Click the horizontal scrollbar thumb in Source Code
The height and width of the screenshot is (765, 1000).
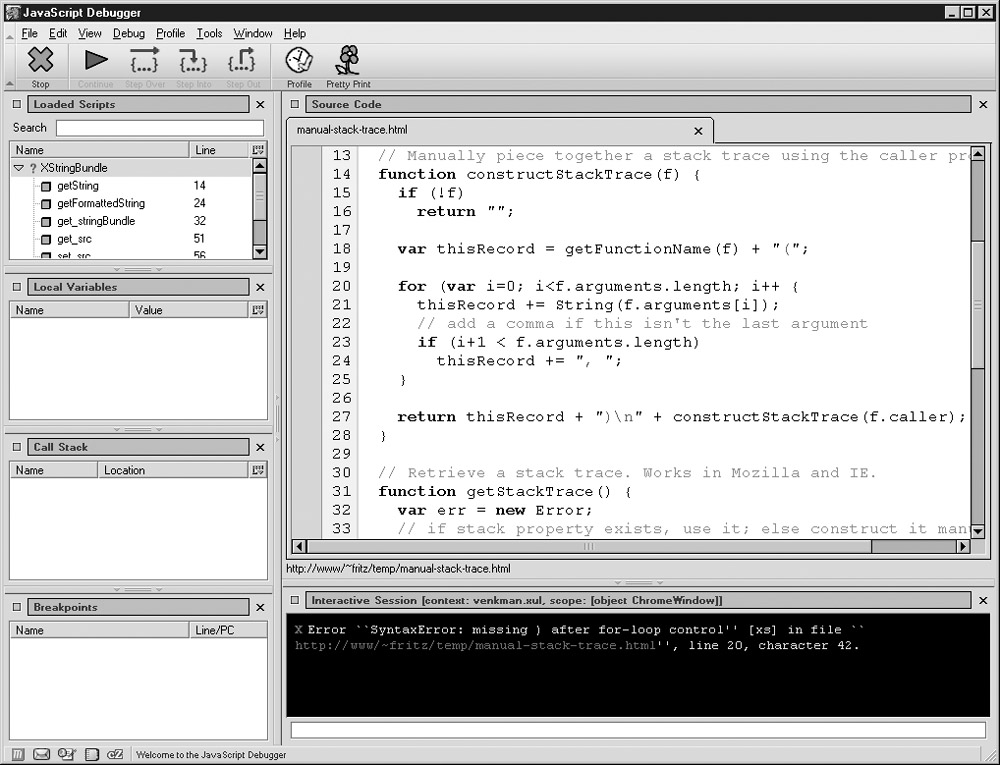point(588,547)
